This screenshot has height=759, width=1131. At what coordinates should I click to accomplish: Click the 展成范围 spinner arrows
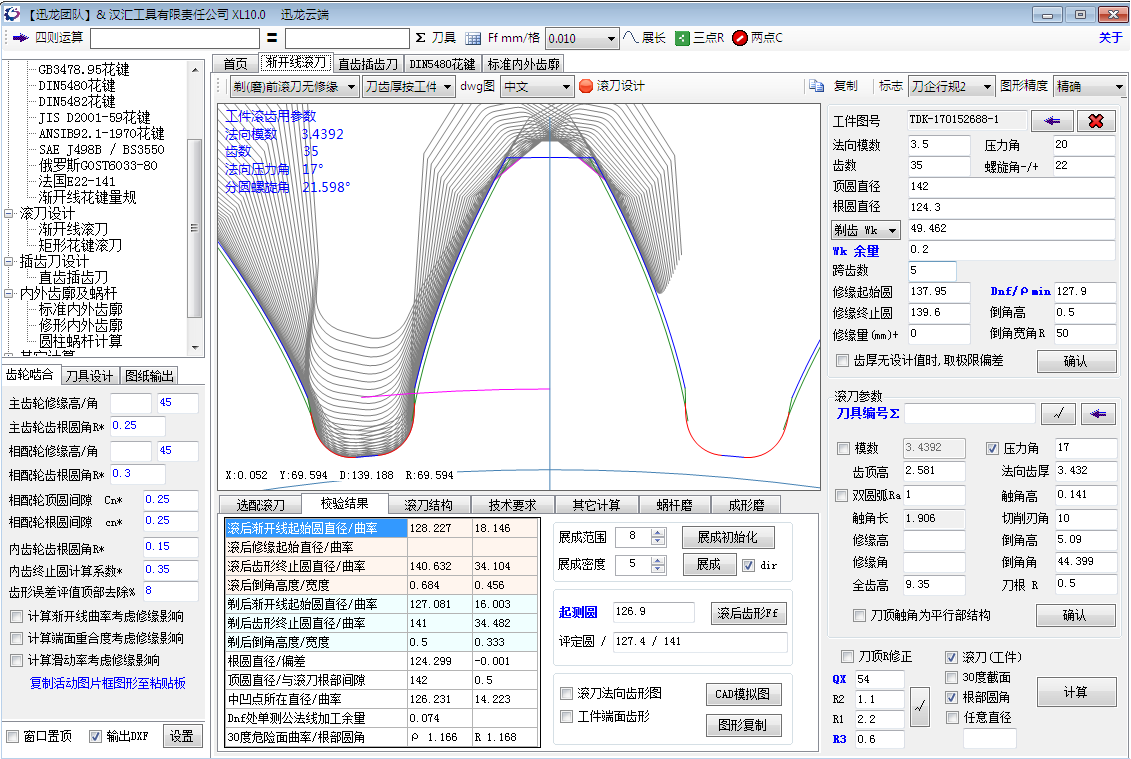658,538
